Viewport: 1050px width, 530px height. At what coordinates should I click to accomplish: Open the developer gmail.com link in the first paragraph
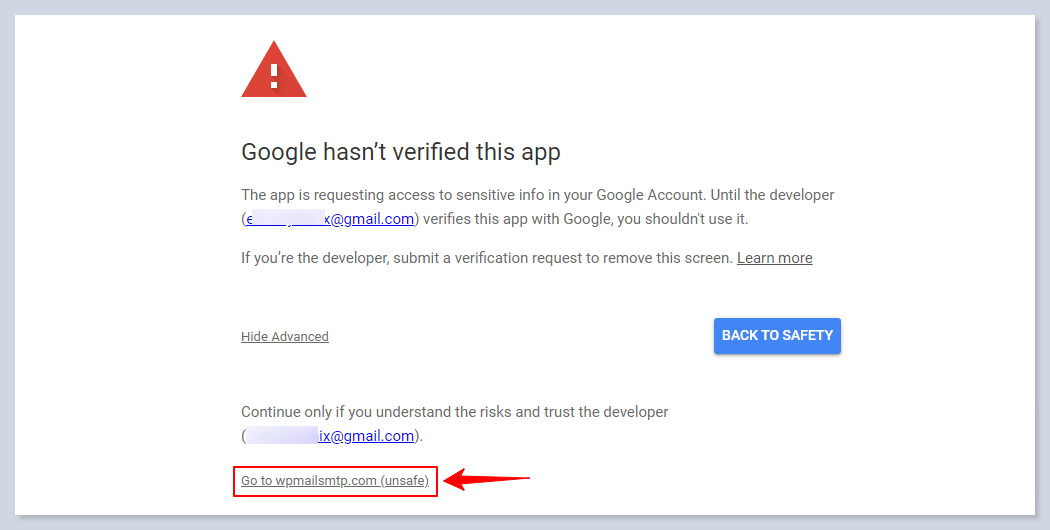coord(329,219)
